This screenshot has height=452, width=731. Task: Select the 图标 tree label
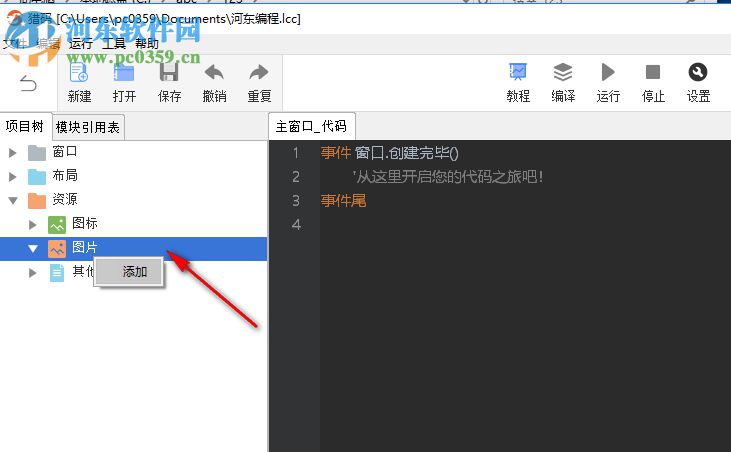pyautogui.click(x=84, y=223)
